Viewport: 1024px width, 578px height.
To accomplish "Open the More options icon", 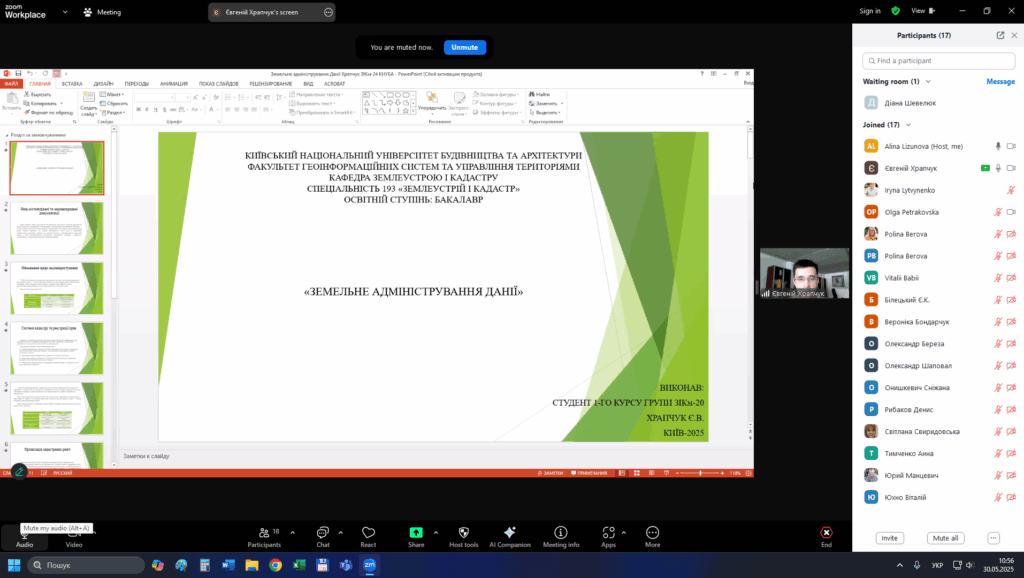I will tap(652, 533).
